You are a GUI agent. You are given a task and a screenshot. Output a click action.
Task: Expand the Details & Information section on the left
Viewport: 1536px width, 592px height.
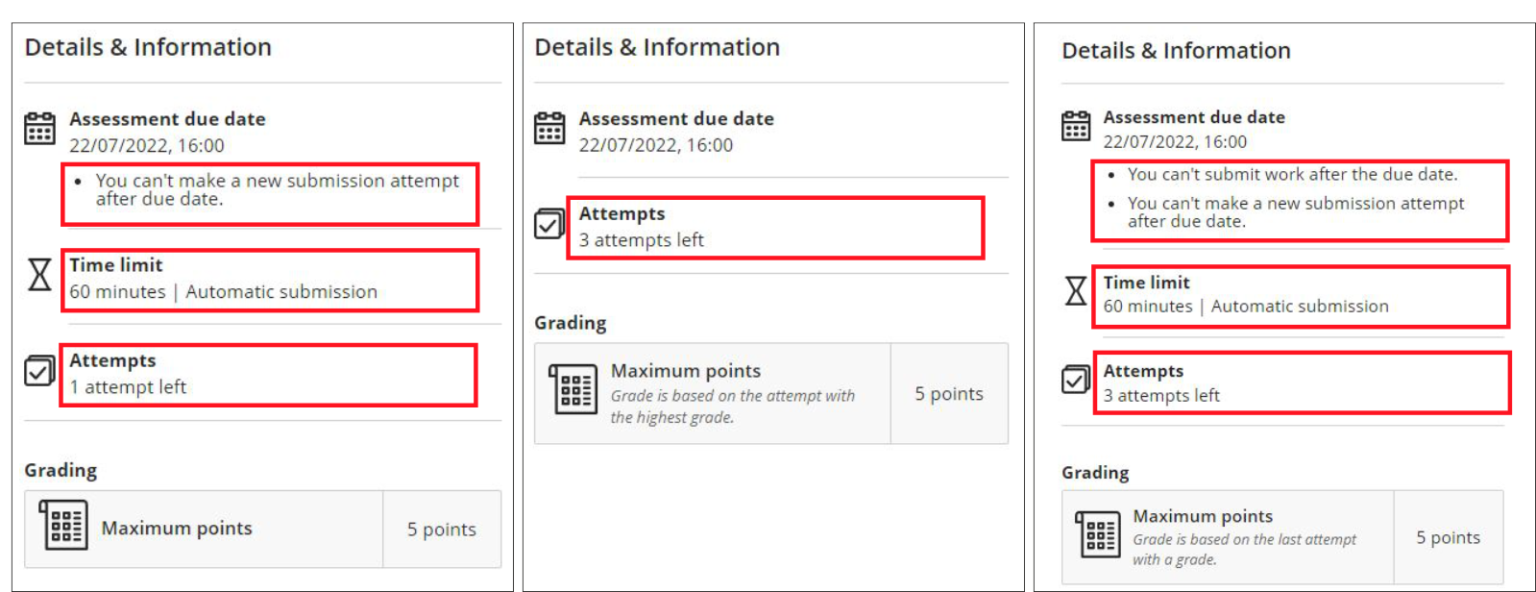[x=149, y=47]
